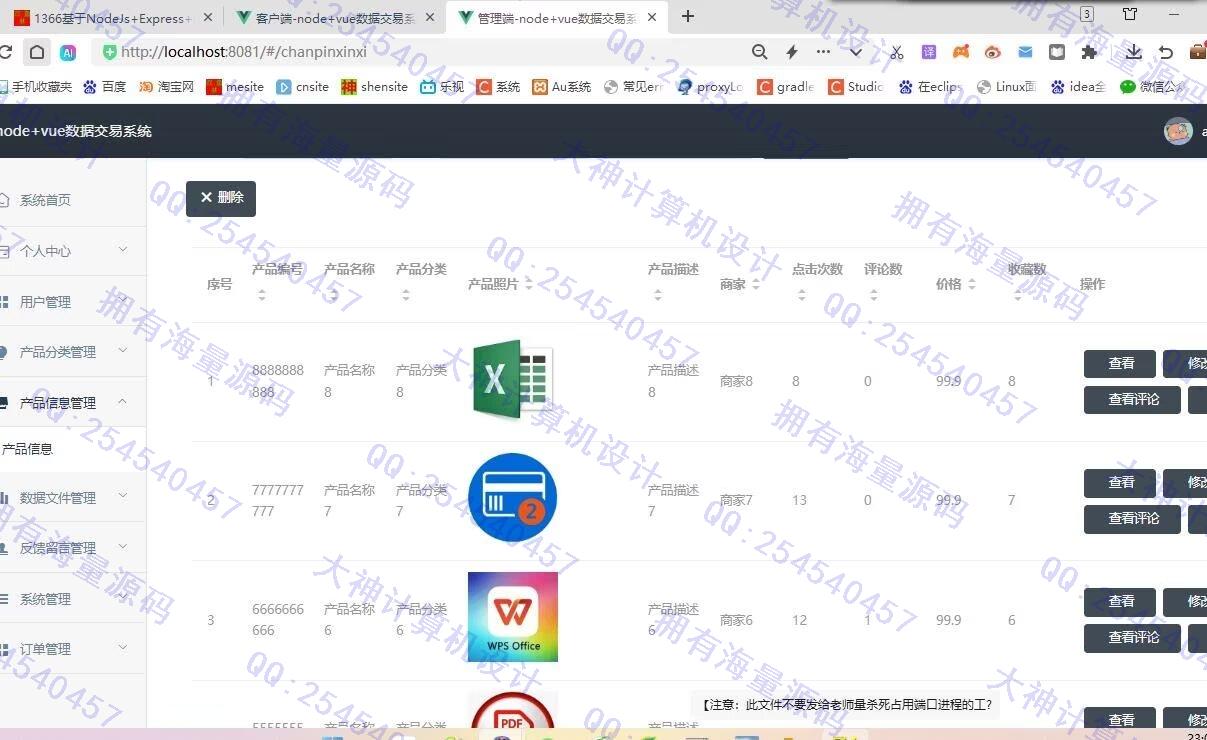Screen dimensions: 1207x740
Task: Sort by the 产品描述 column
Action: click(658, 295)
